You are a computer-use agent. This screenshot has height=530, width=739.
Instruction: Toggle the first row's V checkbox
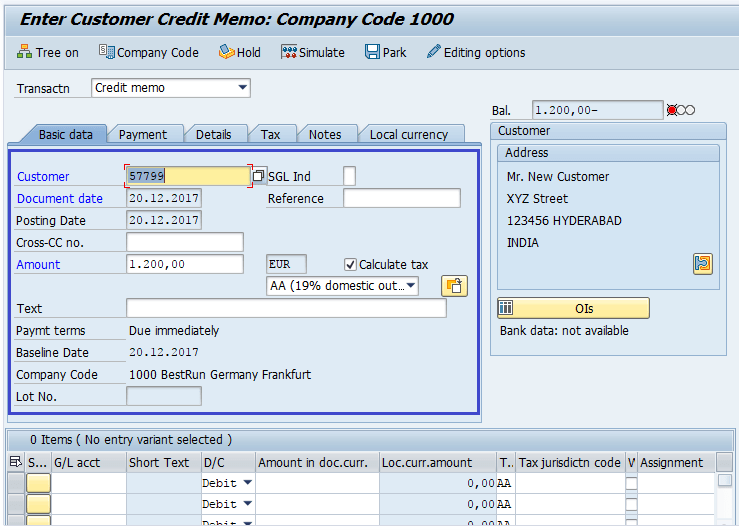(x=631, y=483)
